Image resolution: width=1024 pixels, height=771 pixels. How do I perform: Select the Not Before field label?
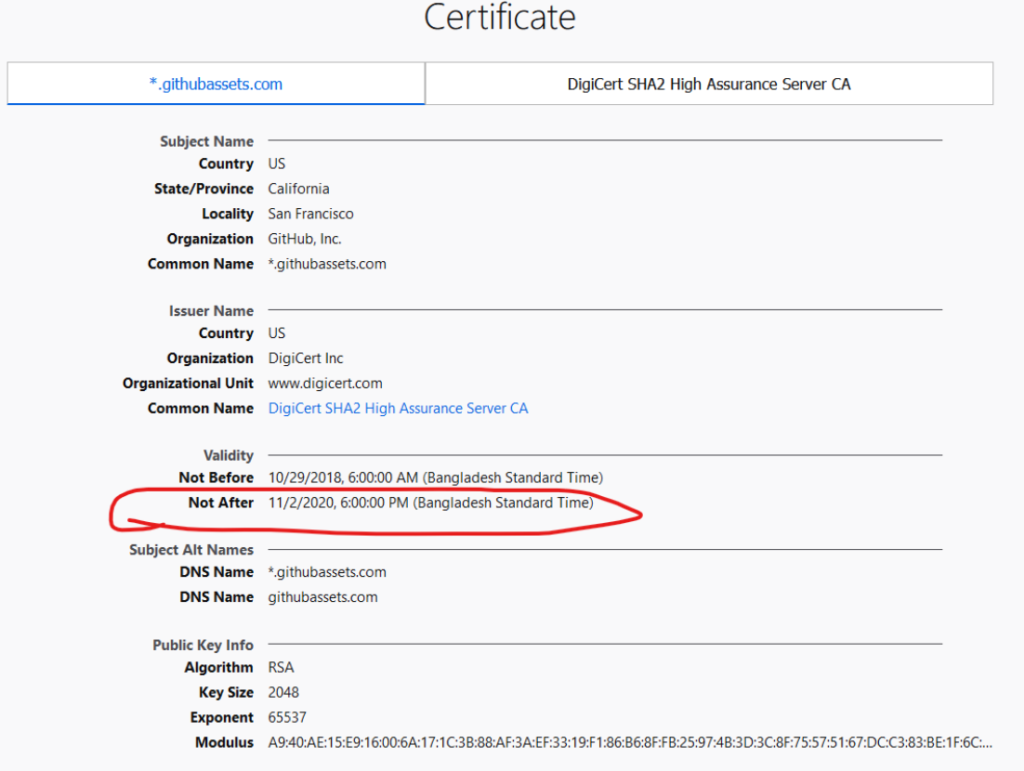click(216, 478)
